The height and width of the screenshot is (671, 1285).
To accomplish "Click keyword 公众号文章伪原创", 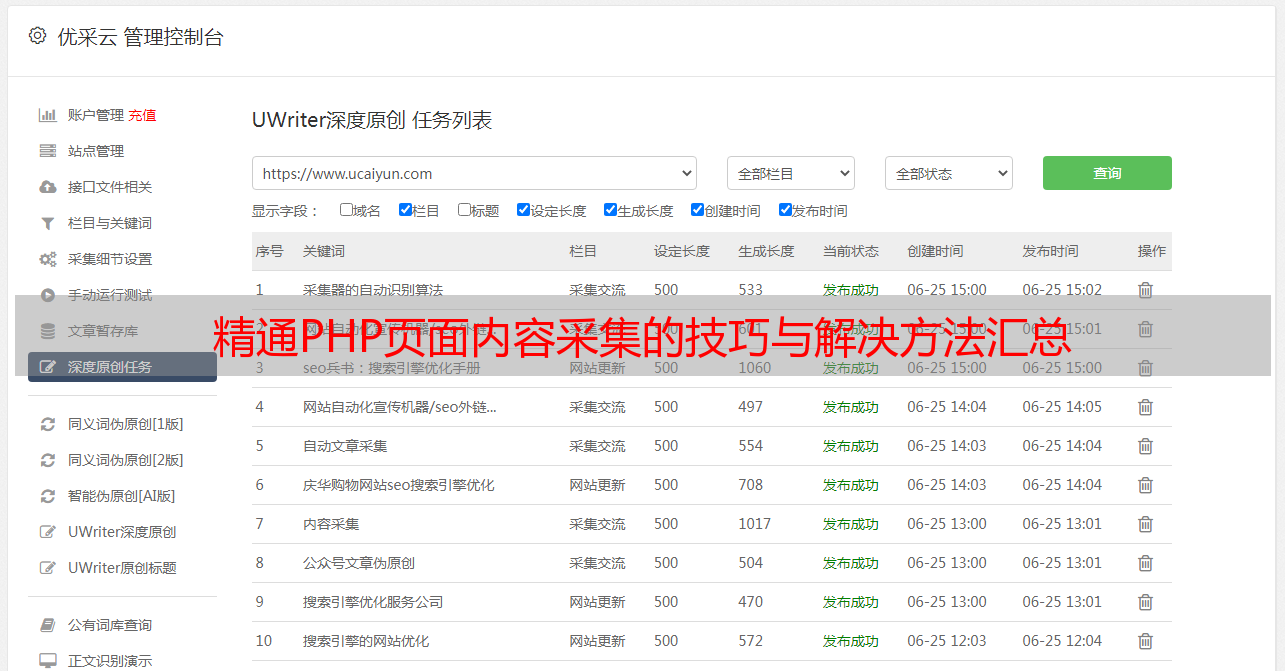I will (x=359, y=563).
